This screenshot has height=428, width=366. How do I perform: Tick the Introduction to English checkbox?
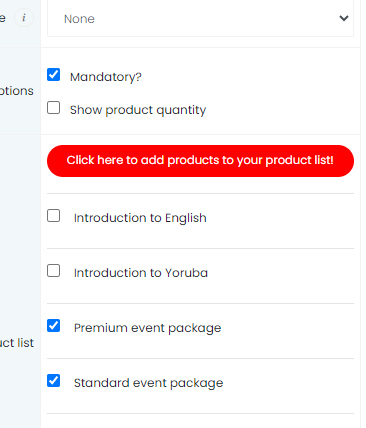(x=53, y=216)
